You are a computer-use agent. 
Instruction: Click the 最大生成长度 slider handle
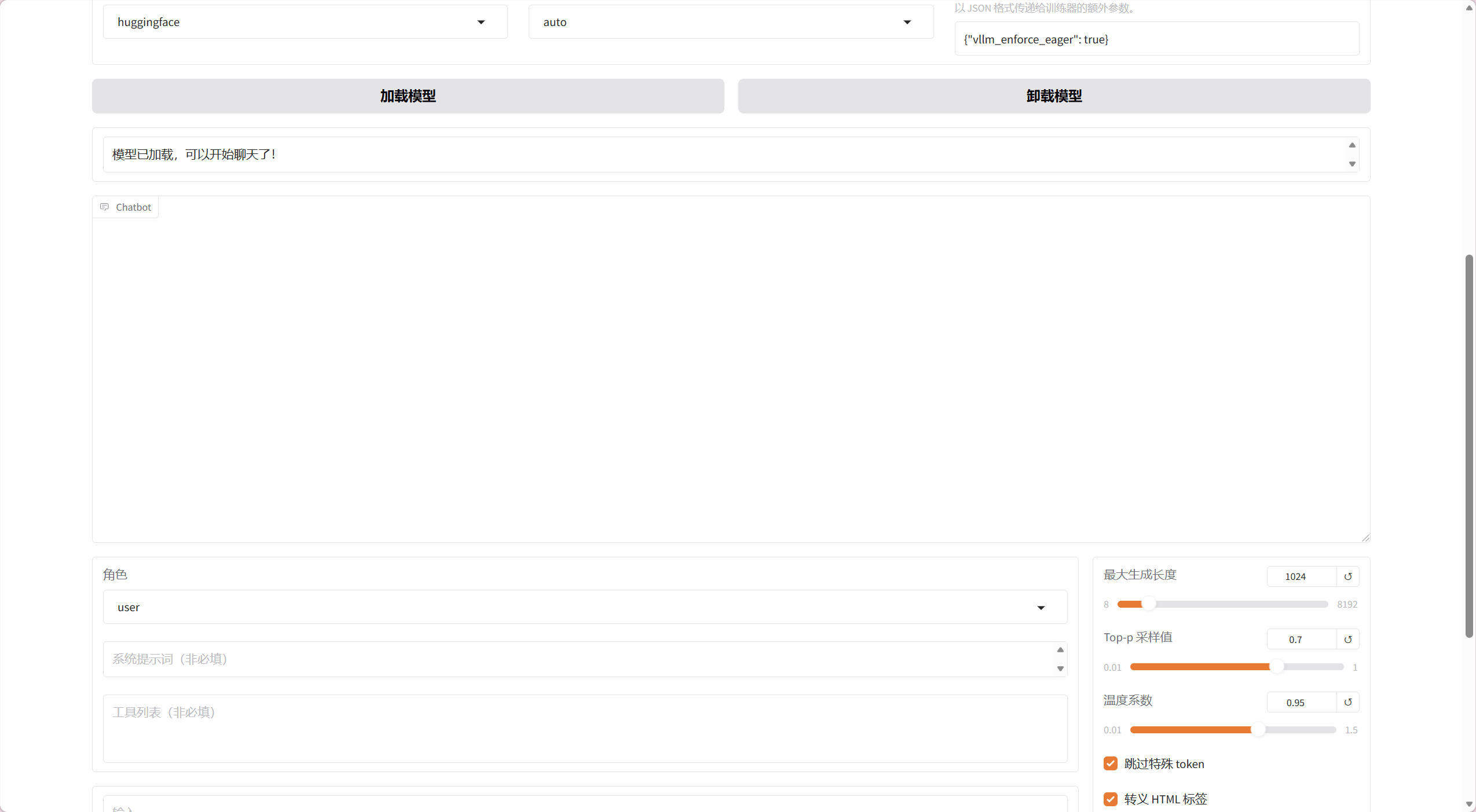coord(1149,604)
